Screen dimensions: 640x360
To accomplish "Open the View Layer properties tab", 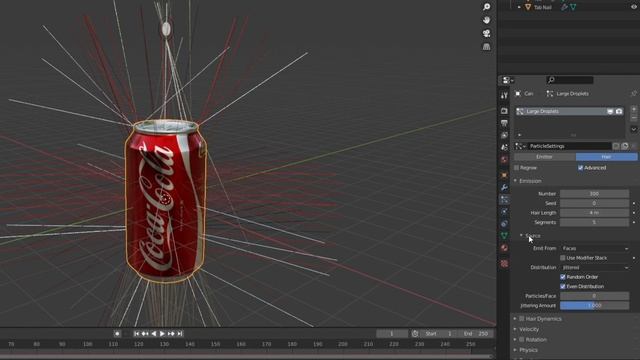I will click(x=504, y=135).
